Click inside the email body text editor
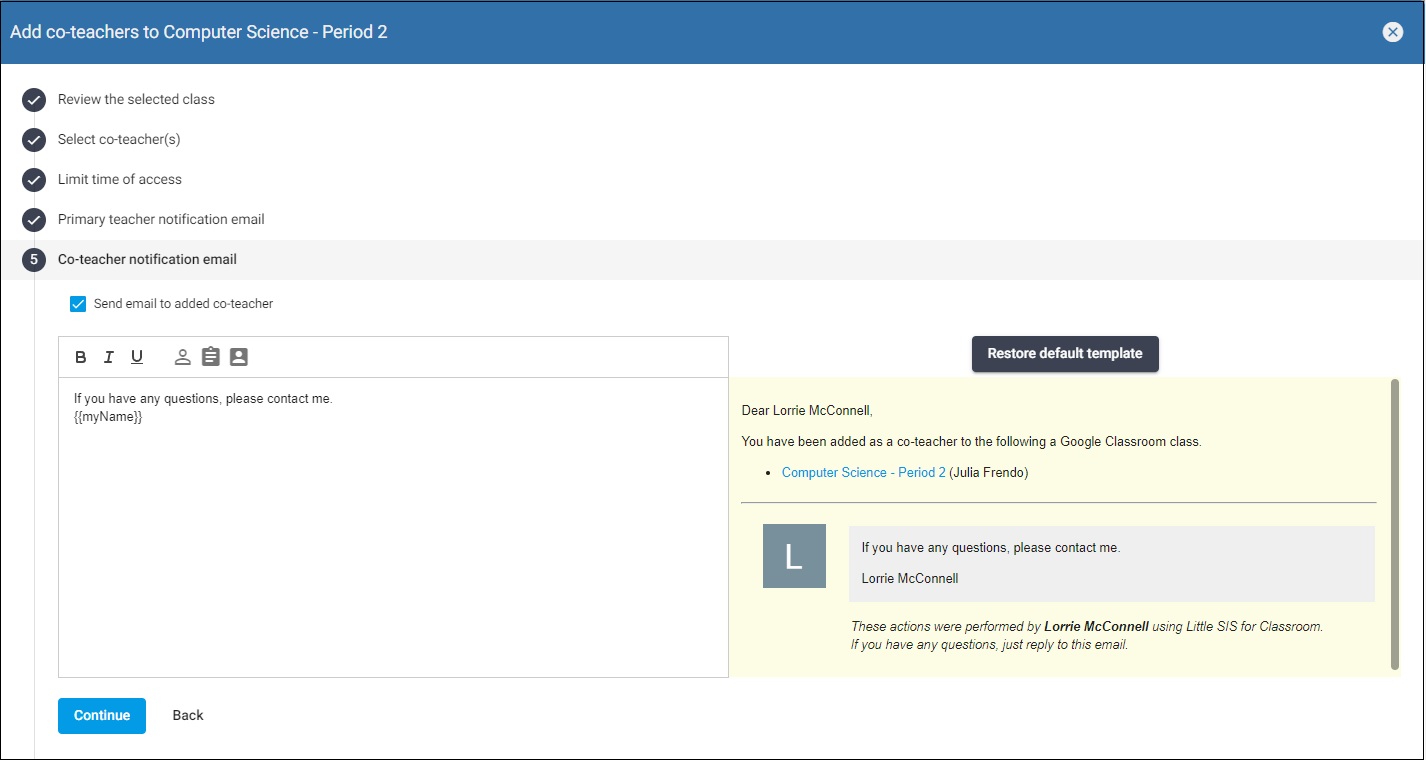Viewport: 1426px width, 760px height. (x=393, y=527)
